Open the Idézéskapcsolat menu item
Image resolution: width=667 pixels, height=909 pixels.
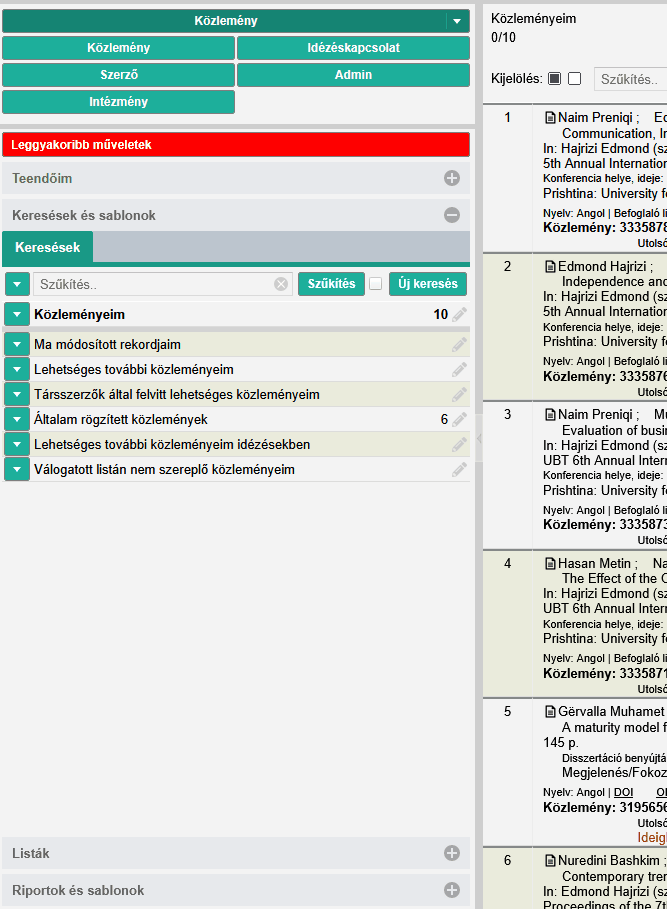click(353, 48)
